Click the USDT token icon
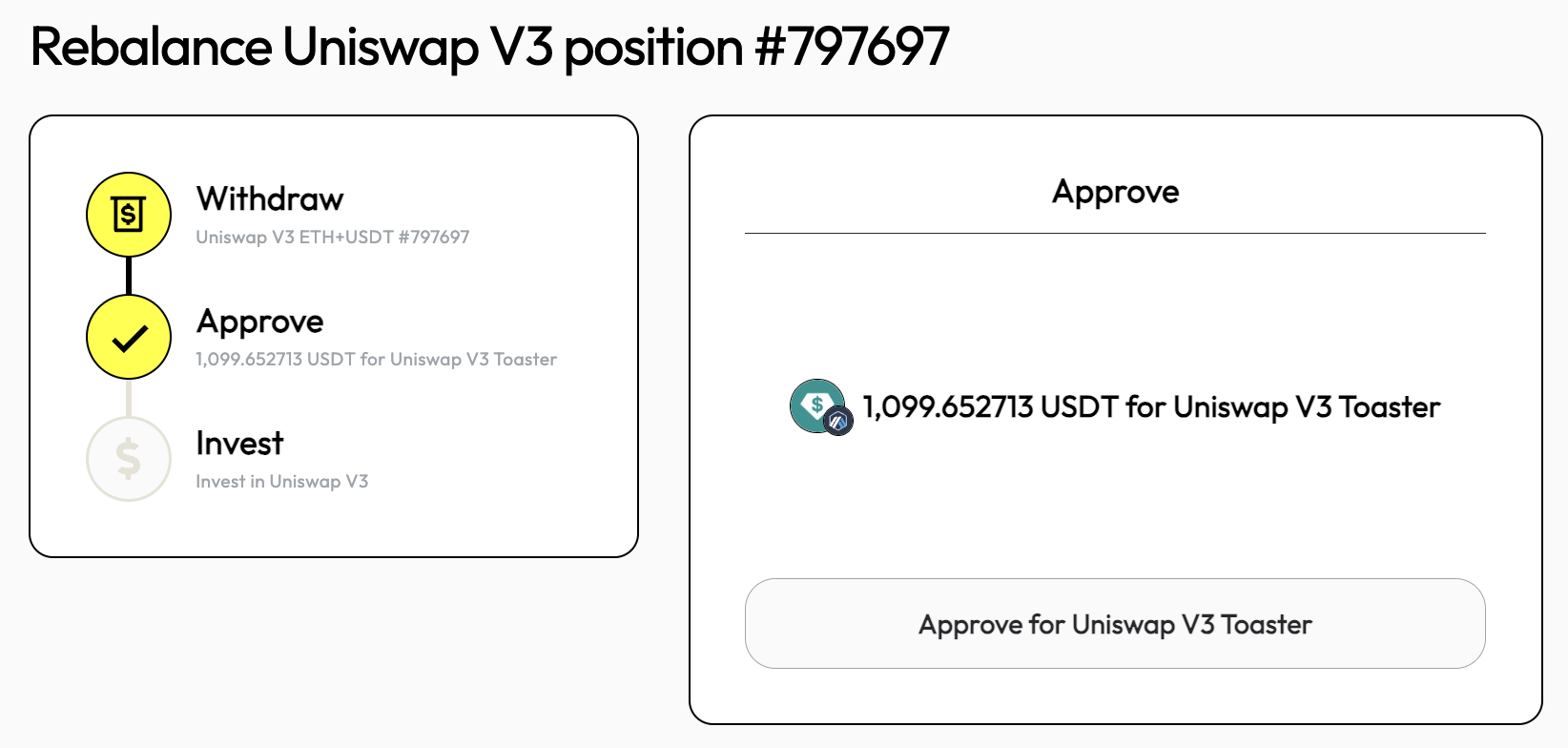1568x748 pixels. coord(817,405)
